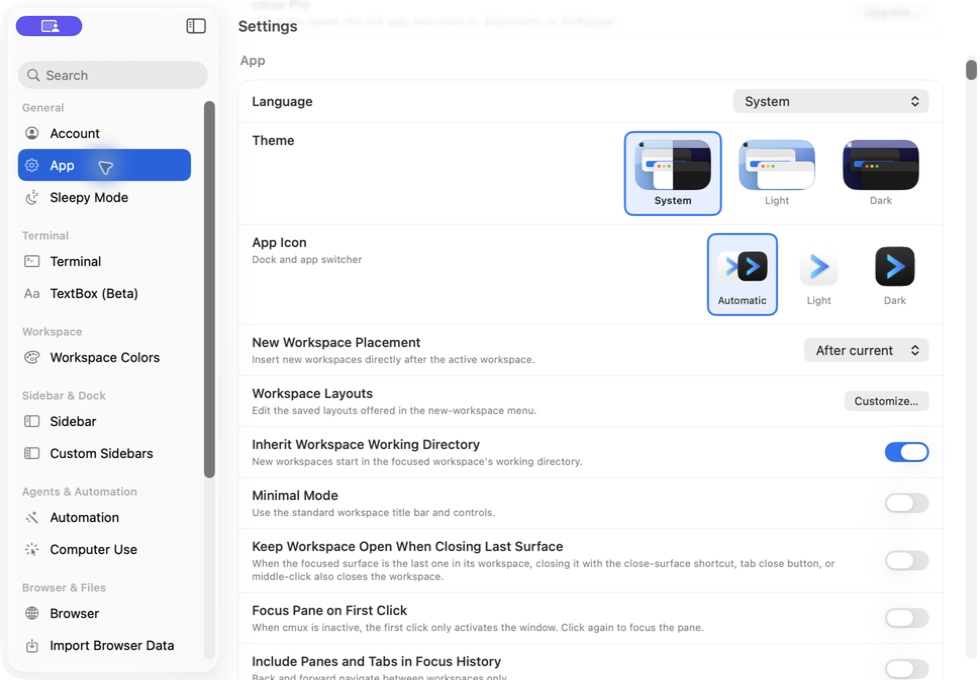The width and height of the screenshot is (980, 680).
Task: Open TextBox (Beta) settings
Action: 104,294
